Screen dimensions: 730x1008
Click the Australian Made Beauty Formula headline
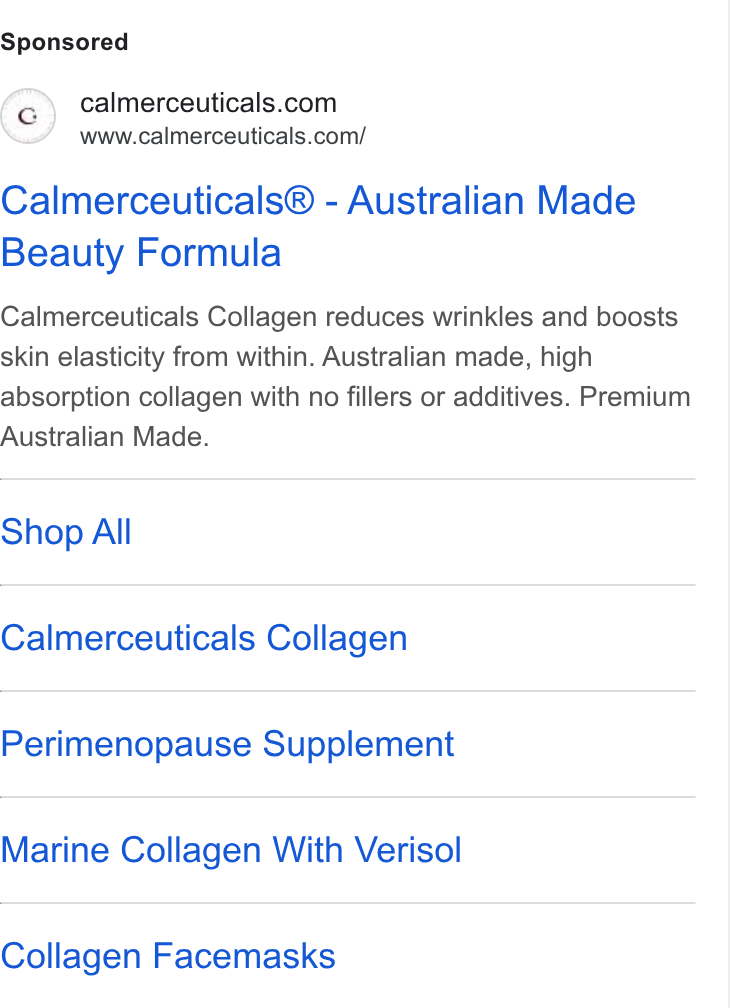click(x=318, y=226)
